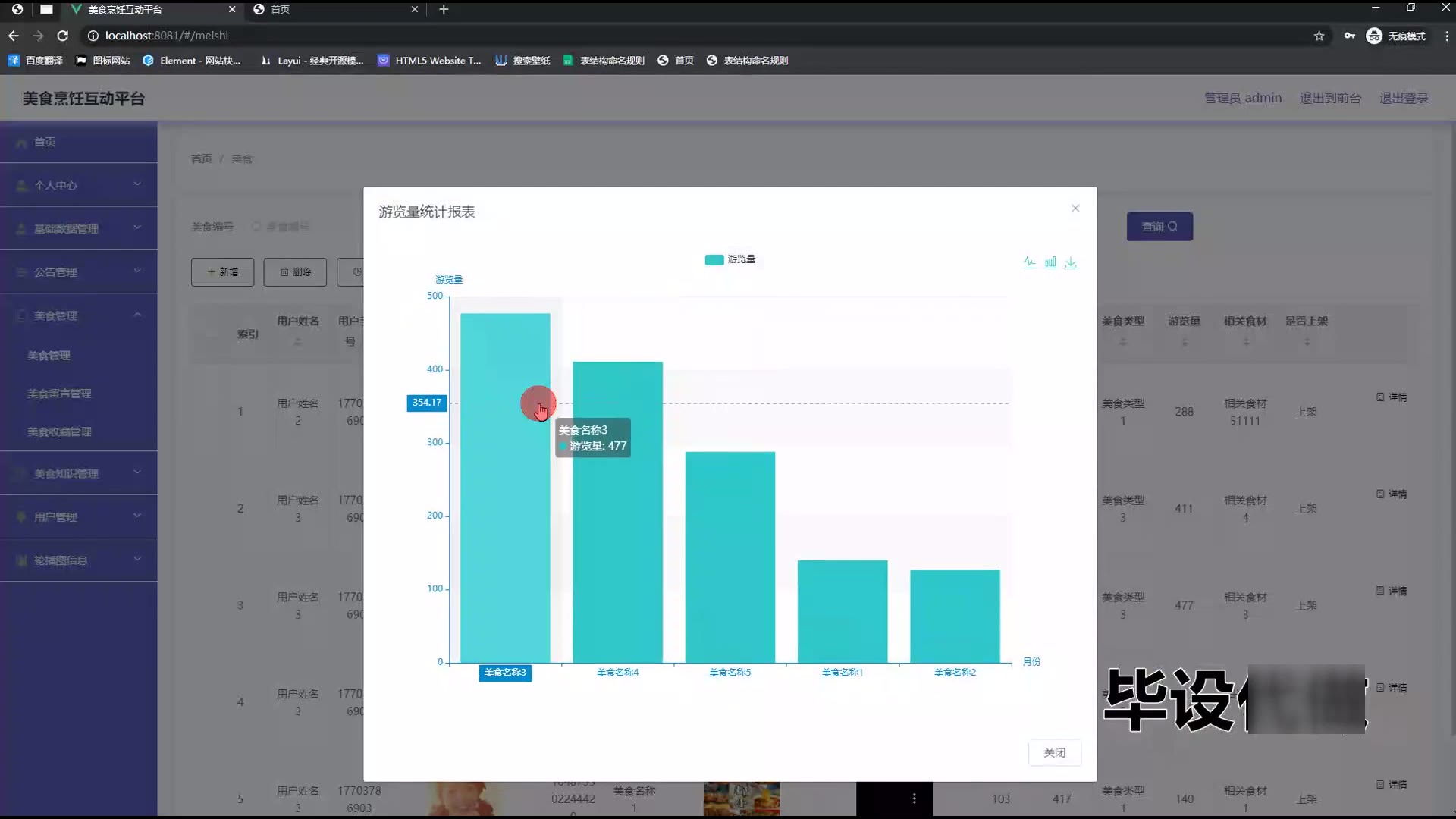Click the save chart as image icon

[x=1071, y=262]
